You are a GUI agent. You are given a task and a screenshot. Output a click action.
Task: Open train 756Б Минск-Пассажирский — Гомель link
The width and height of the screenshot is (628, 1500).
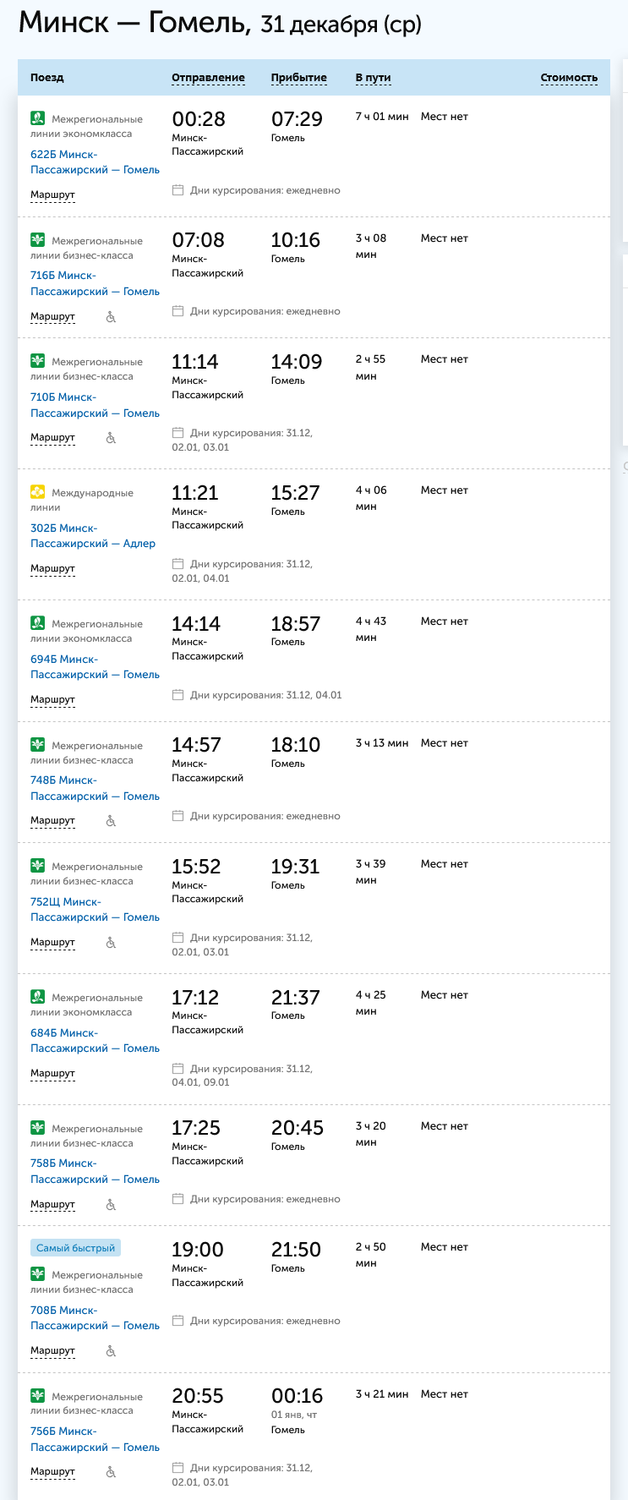pyautogui.click(x=94, y=1439)
